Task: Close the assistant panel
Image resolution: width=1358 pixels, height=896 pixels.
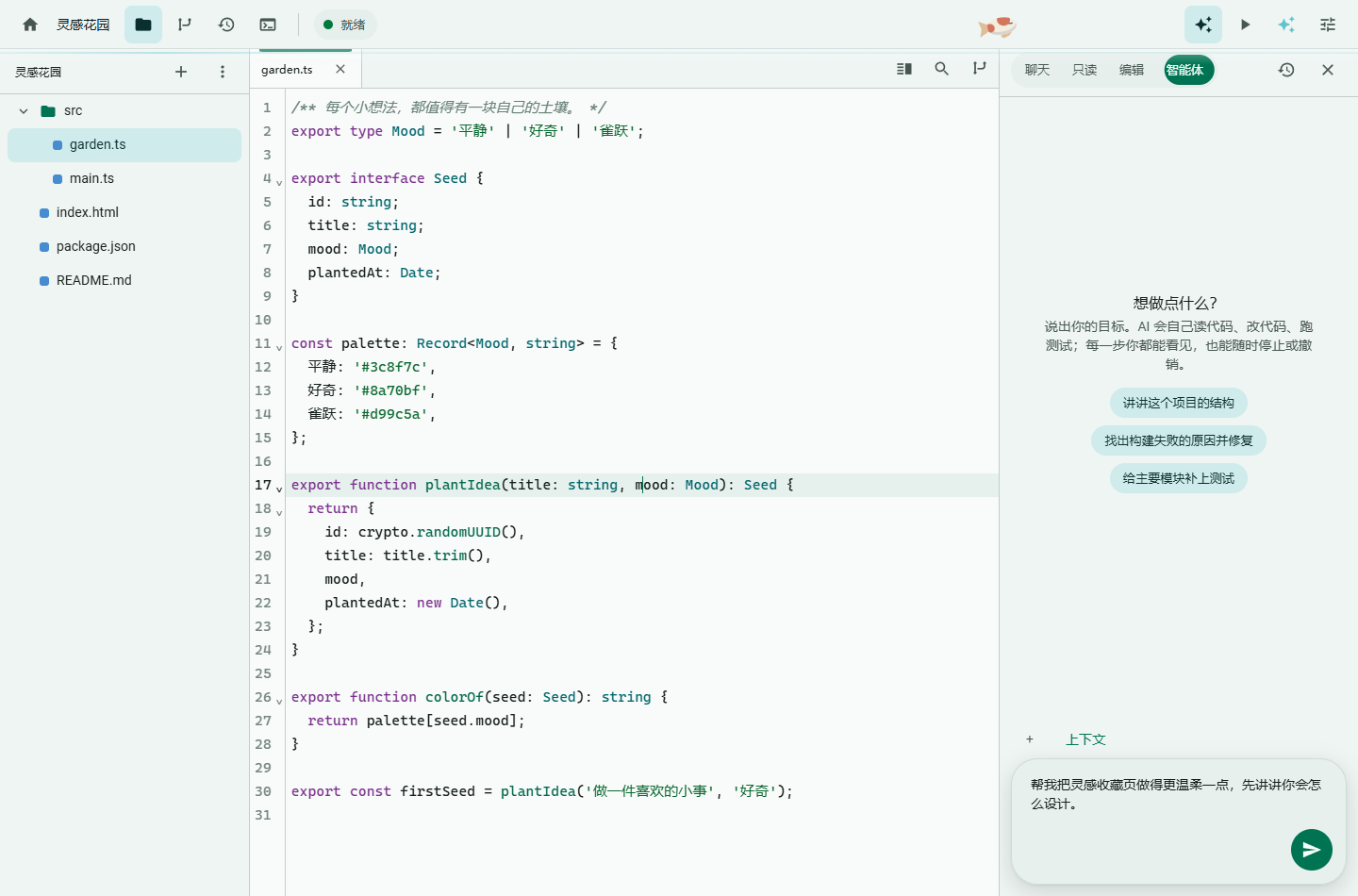Action: (x=1328, y=70)
